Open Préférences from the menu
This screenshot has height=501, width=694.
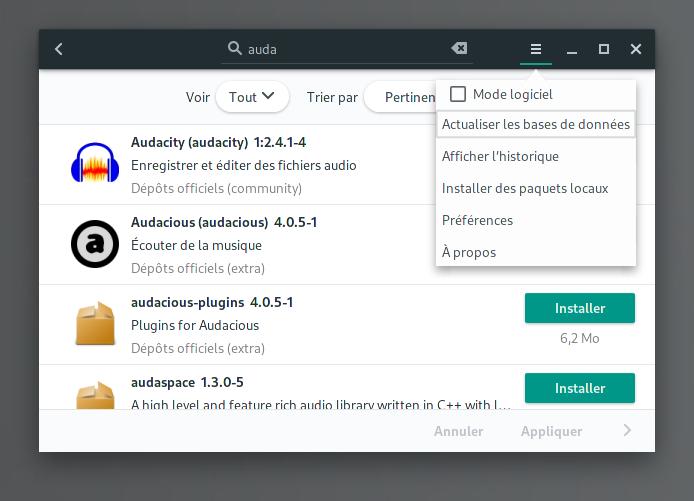pos(536,220)
